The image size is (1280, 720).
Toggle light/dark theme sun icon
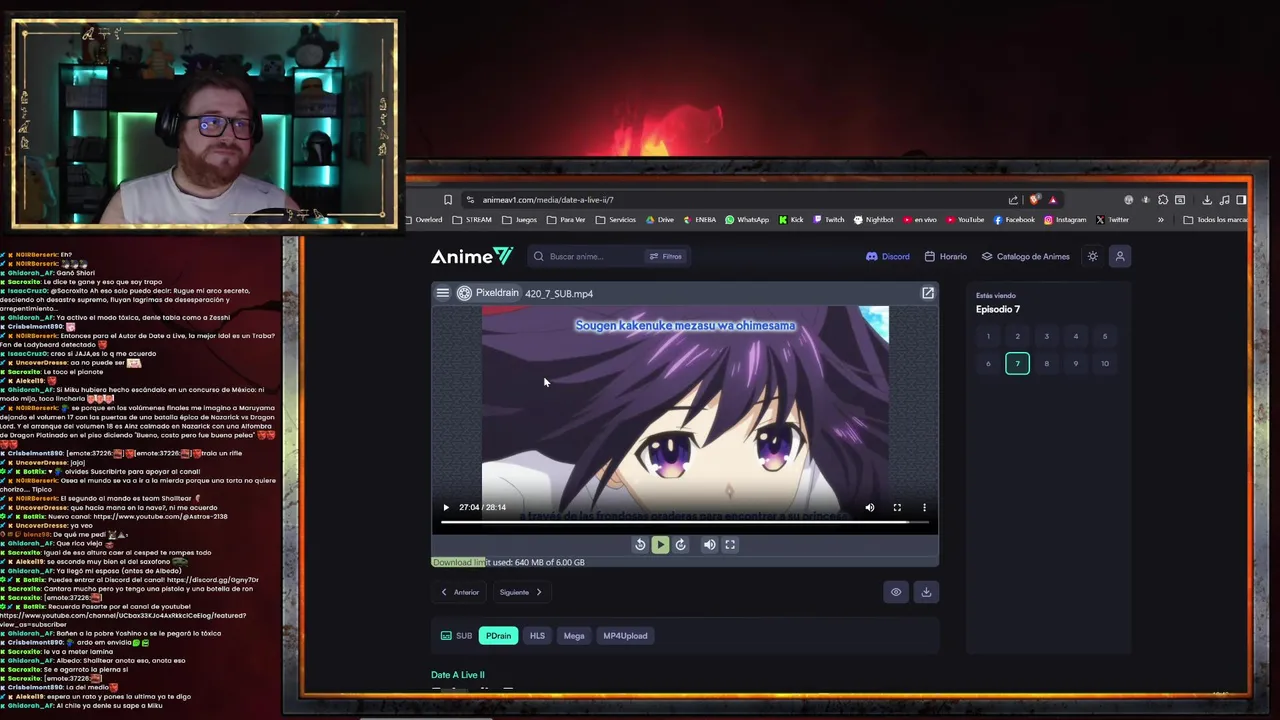[1093, 256]
